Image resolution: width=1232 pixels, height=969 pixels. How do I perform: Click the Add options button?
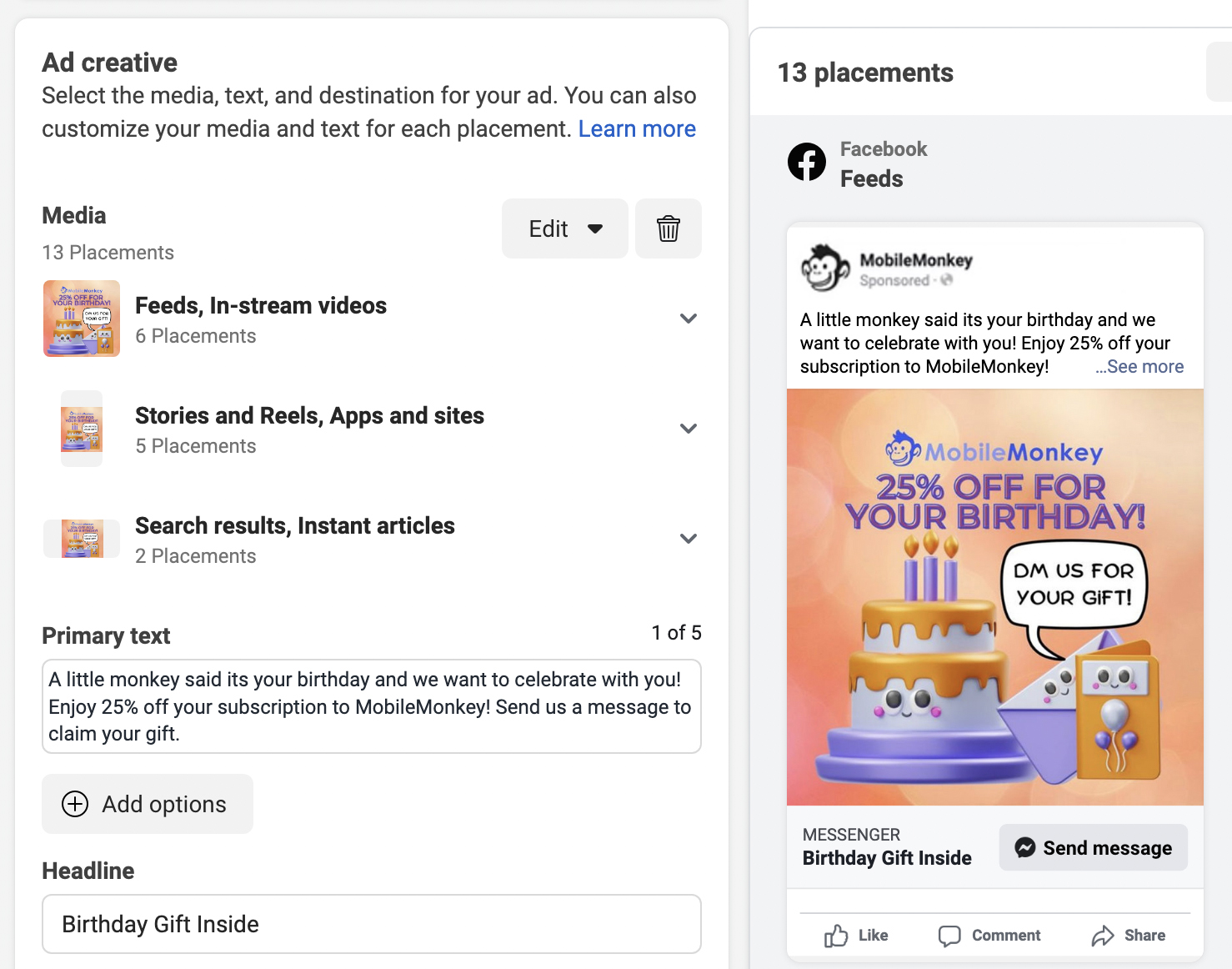click(148, 804)
